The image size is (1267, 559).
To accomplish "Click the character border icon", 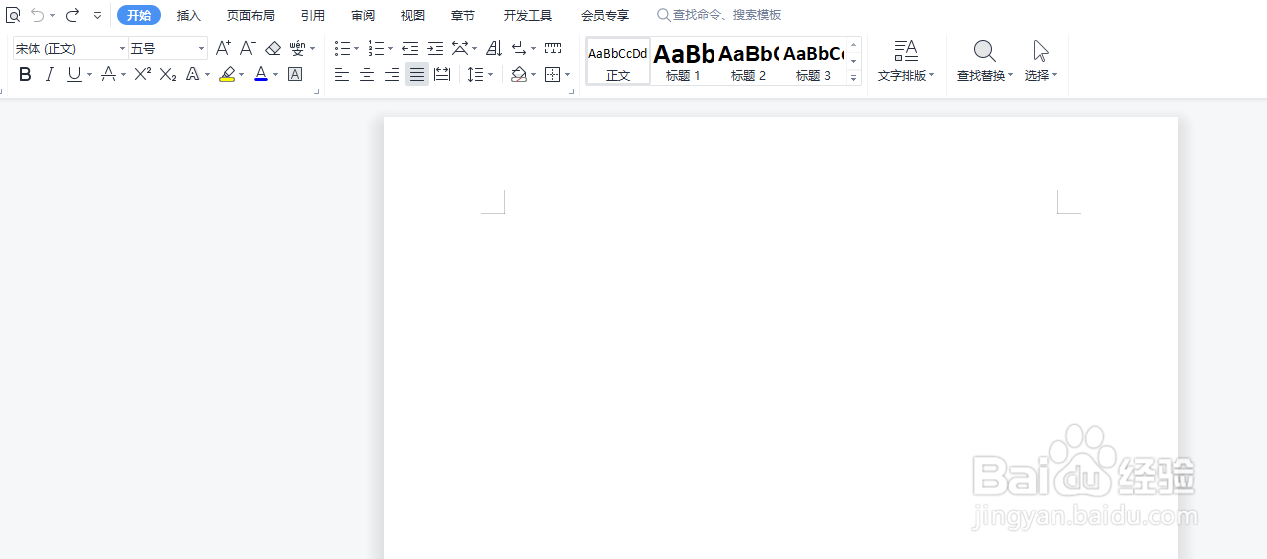I will (295, 74).
